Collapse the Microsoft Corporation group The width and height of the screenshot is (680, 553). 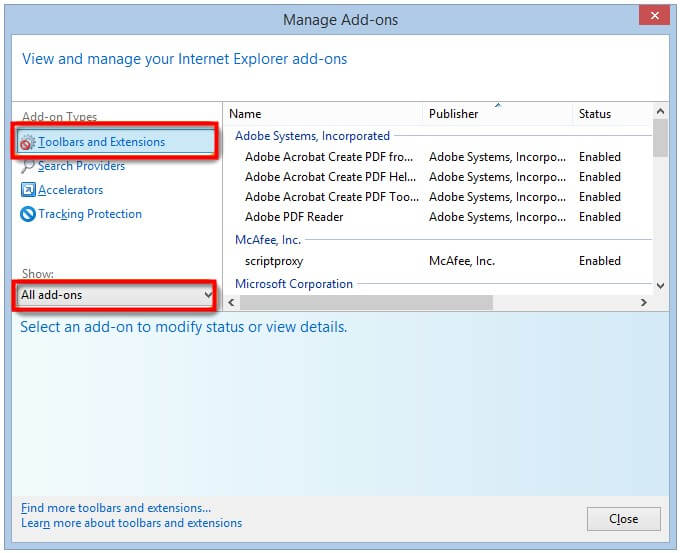click(293, 284)
